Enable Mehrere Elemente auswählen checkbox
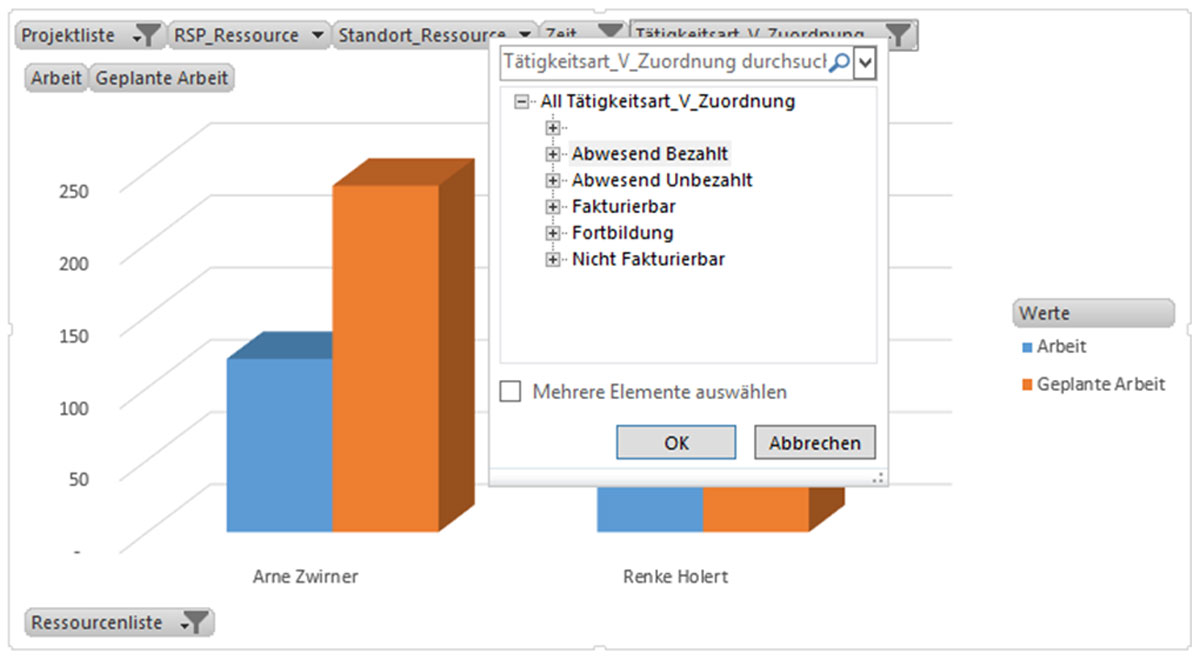This screenshot has height=659, width=1200. pos(511,392)
